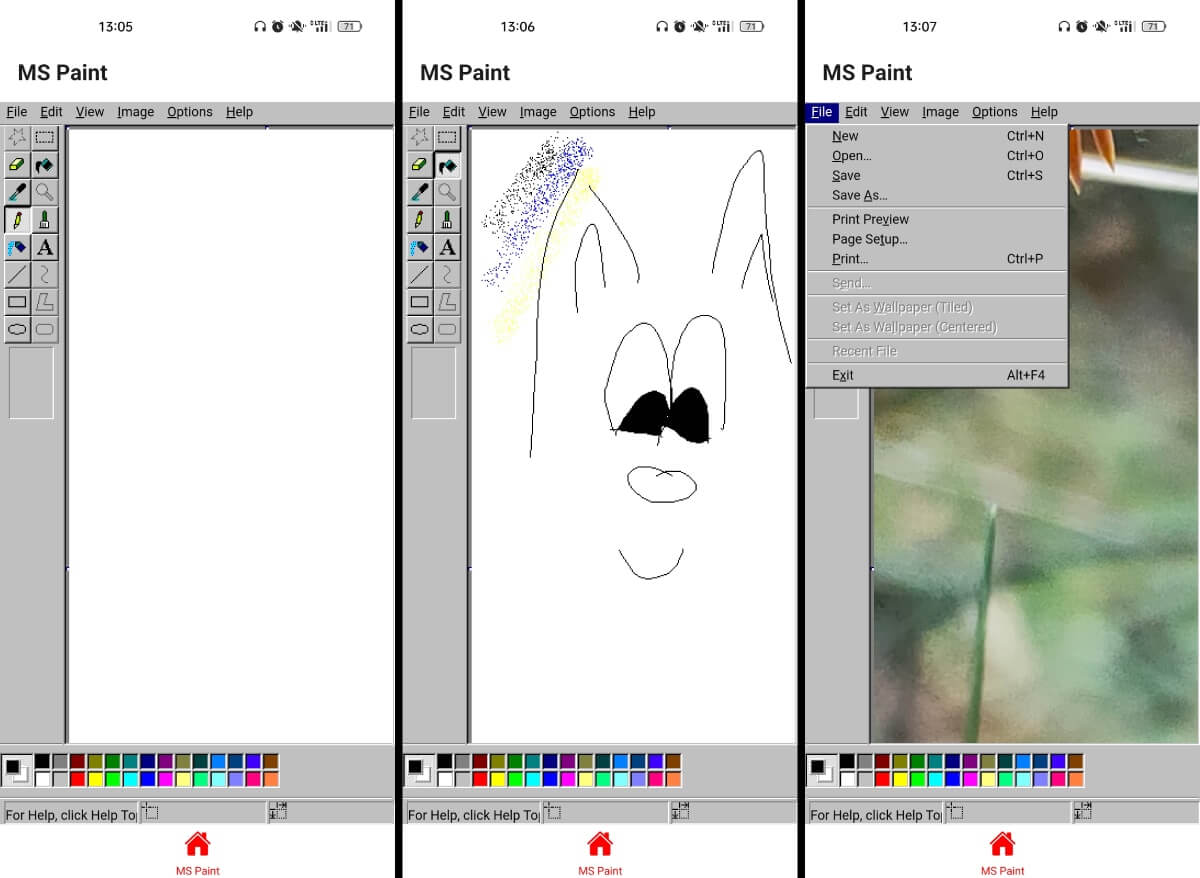Select the Polygon tool

(x=45, y=301)
